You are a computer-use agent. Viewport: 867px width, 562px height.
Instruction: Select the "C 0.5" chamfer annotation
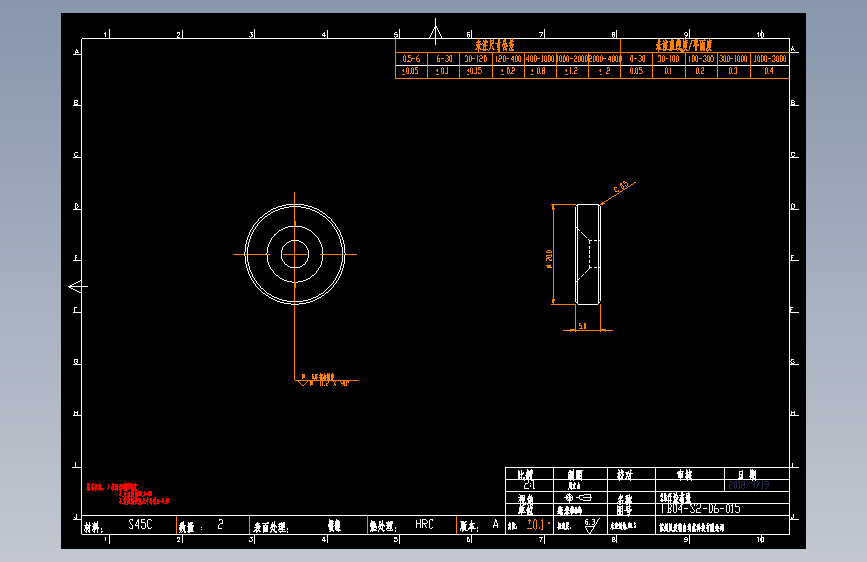click(x=621, y=186)
